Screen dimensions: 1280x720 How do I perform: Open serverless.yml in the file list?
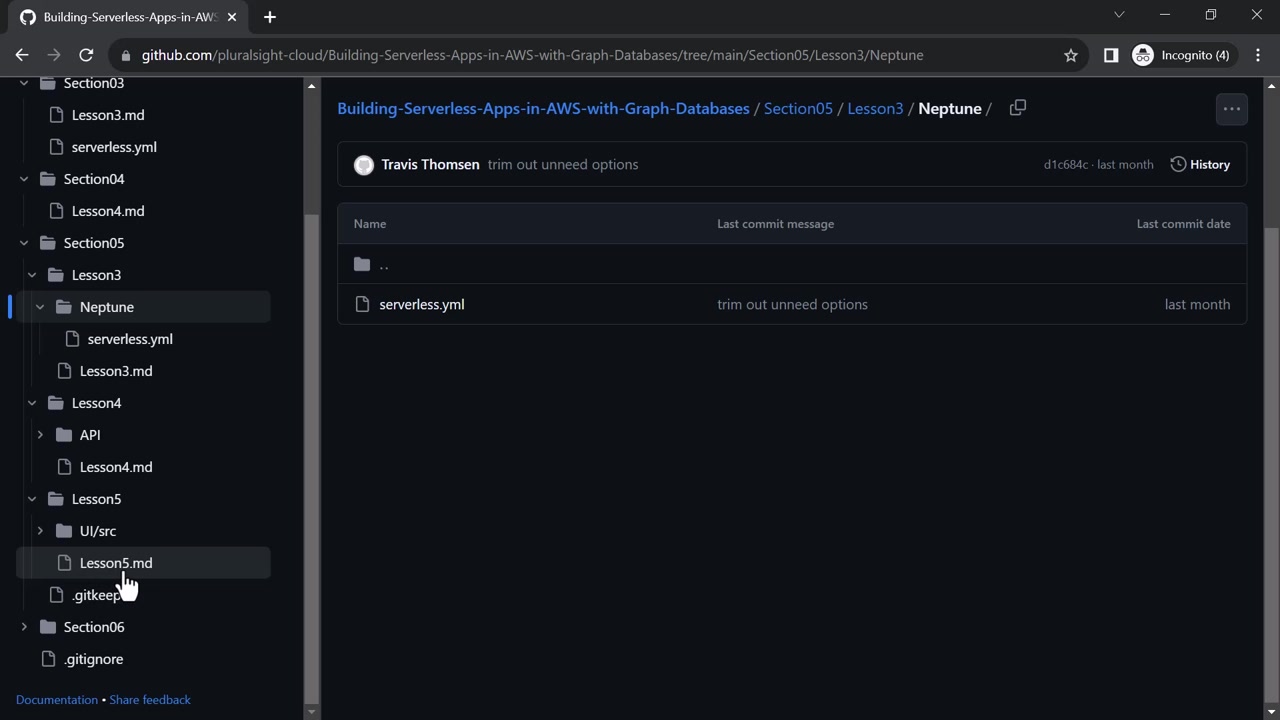click(422, 304)
